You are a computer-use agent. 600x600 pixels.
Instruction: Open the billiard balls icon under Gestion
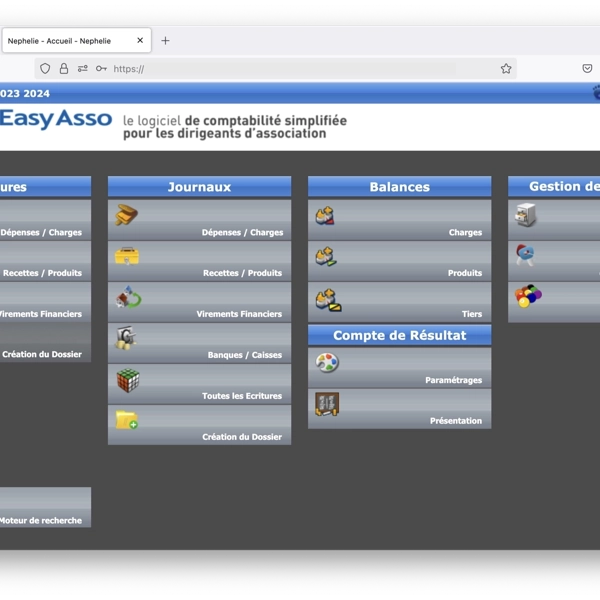(528, 296)
